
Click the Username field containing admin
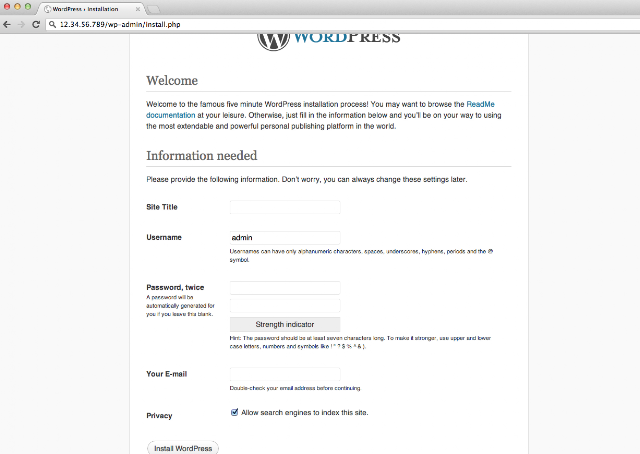coord(285,238)
